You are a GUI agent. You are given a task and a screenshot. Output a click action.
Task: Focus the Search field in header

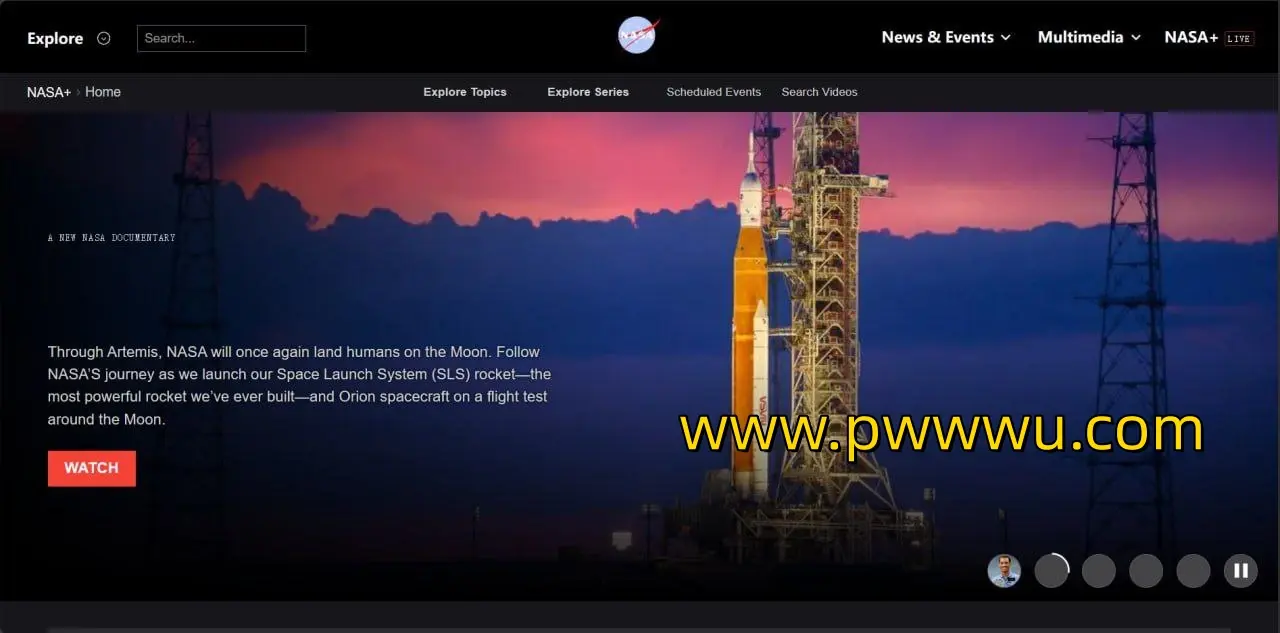click(x=221, y=38)
